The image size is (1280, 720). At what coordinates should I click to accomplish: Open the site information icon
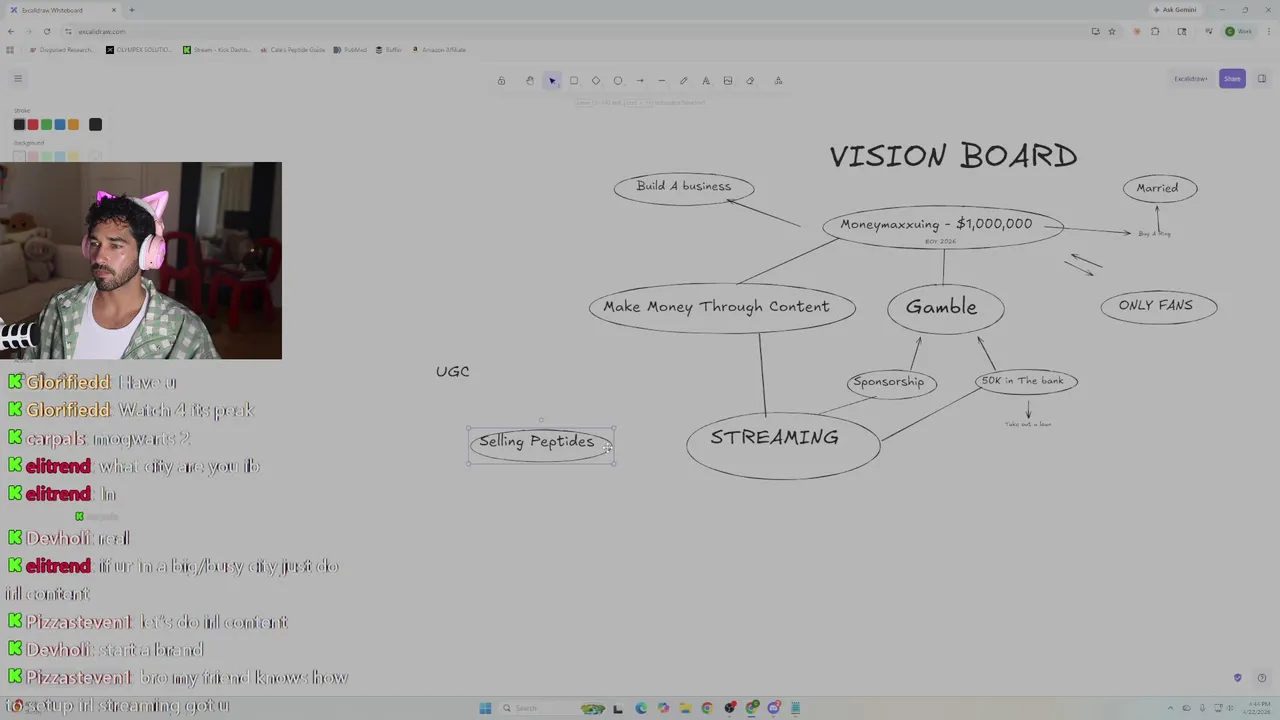coord(68,31)
